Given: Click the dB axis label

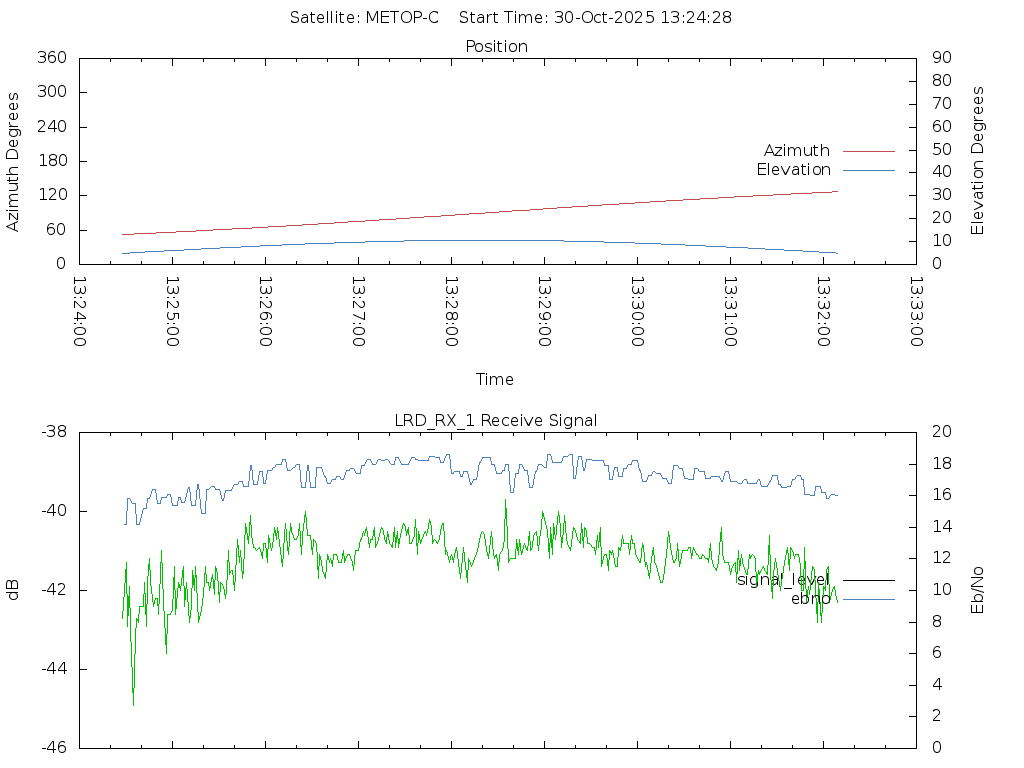Looking at the screenshot, I should coord(14,590).
